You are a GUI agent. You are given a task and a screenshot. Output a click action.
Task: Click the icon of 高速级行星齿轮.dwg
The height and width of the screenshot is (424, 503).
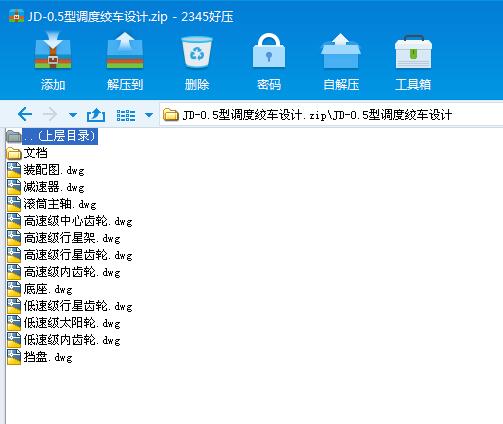coord(14,255)
